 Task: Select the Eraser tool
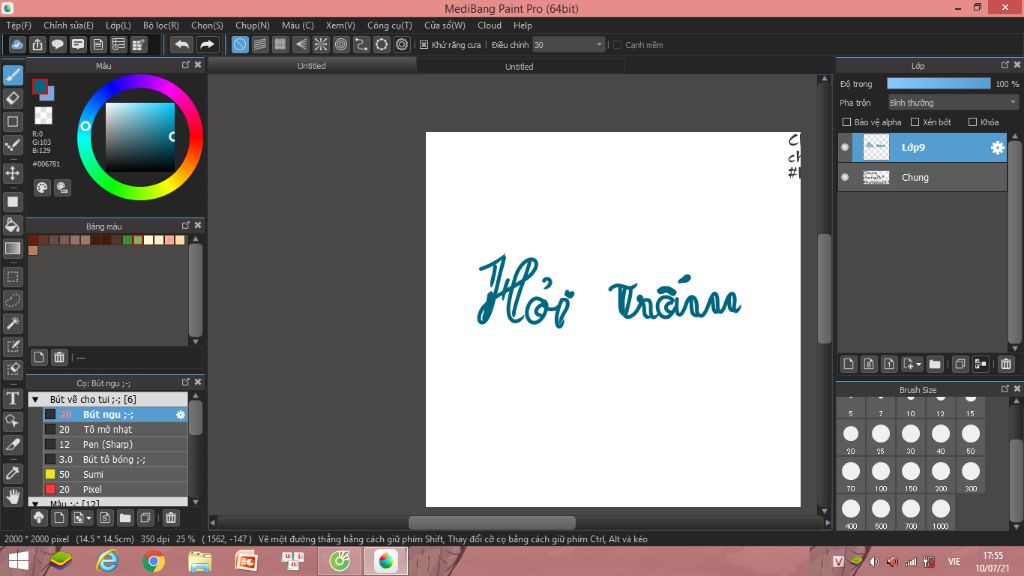click(13, 98)
